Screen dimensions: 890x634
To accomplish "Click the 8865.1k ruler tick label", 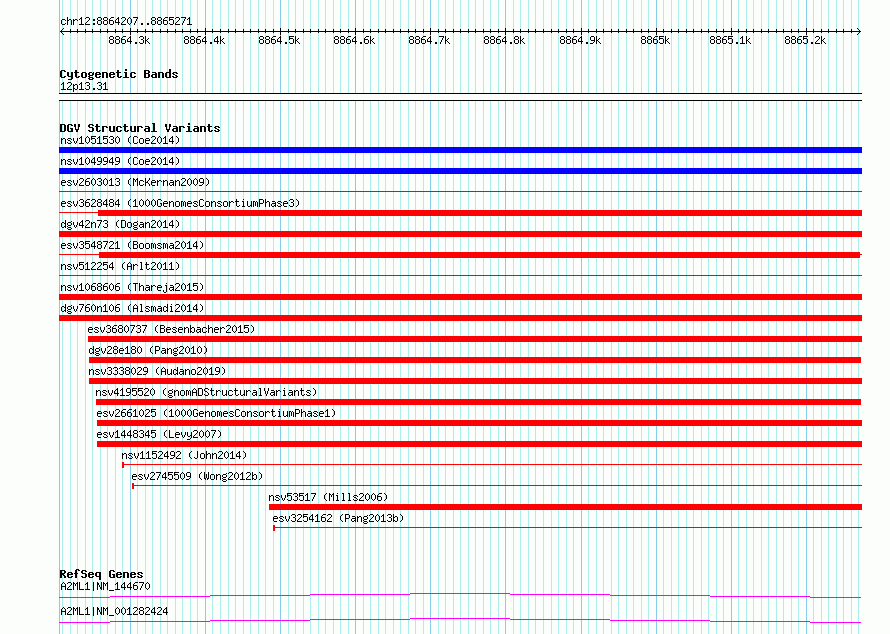I will [730, 40].
